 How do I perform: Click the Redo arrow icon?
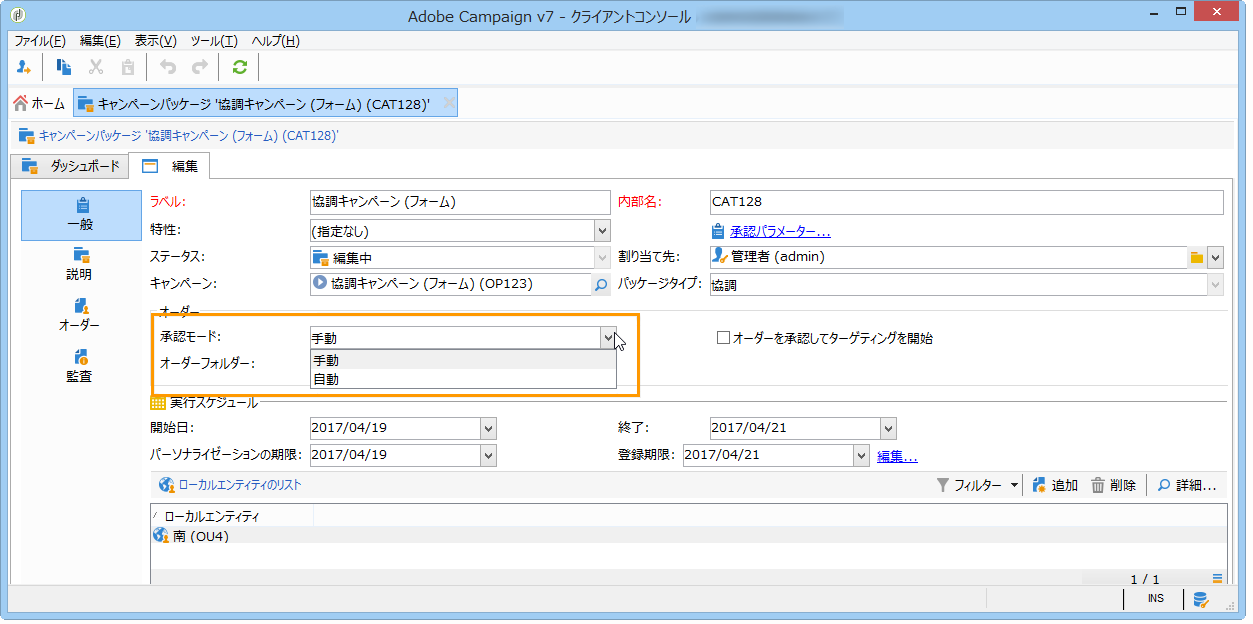[x=200, y=67]
